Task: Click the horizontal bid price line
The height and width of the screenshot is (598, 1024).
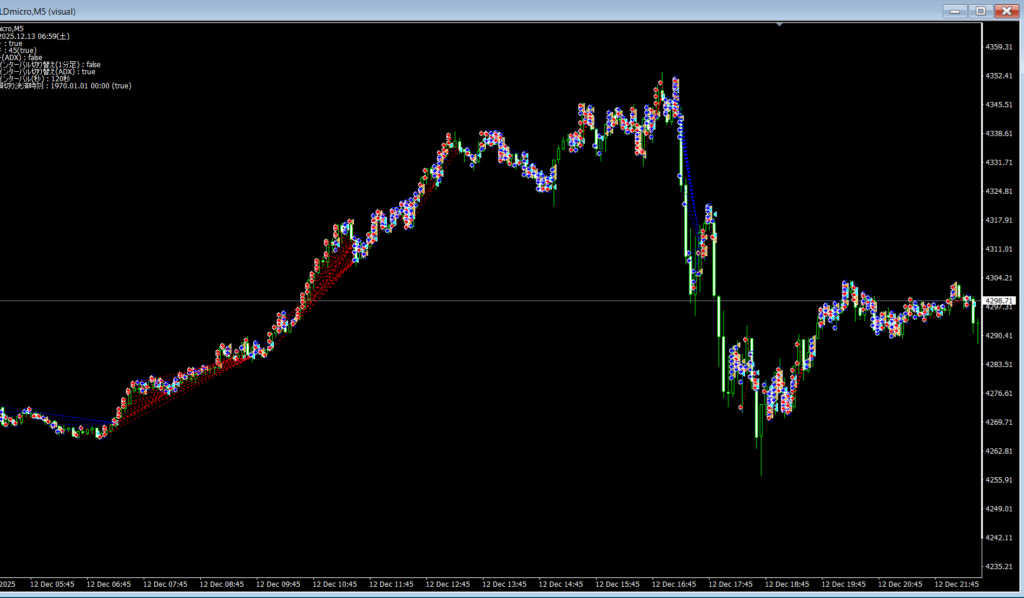Action: 500,300
